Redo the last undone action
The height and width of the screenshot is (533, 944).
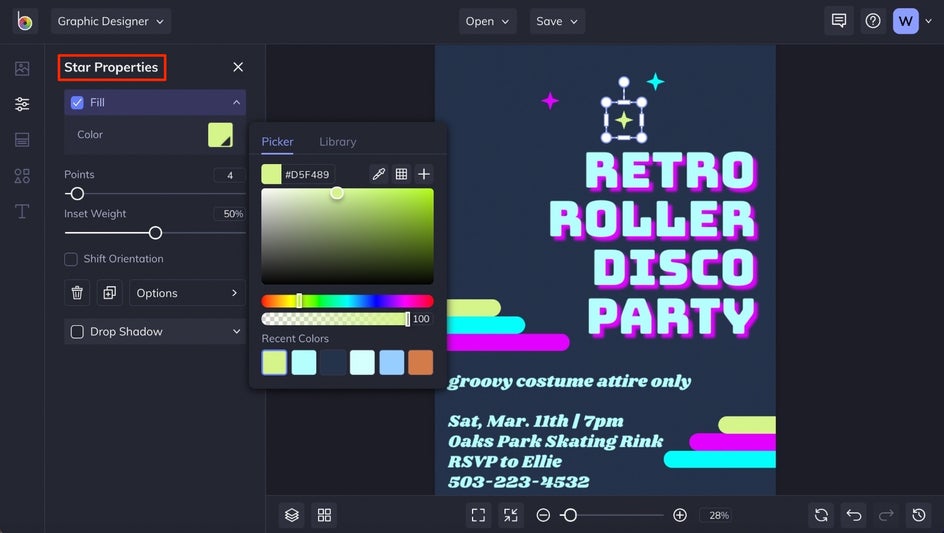[x=886, y=515]
